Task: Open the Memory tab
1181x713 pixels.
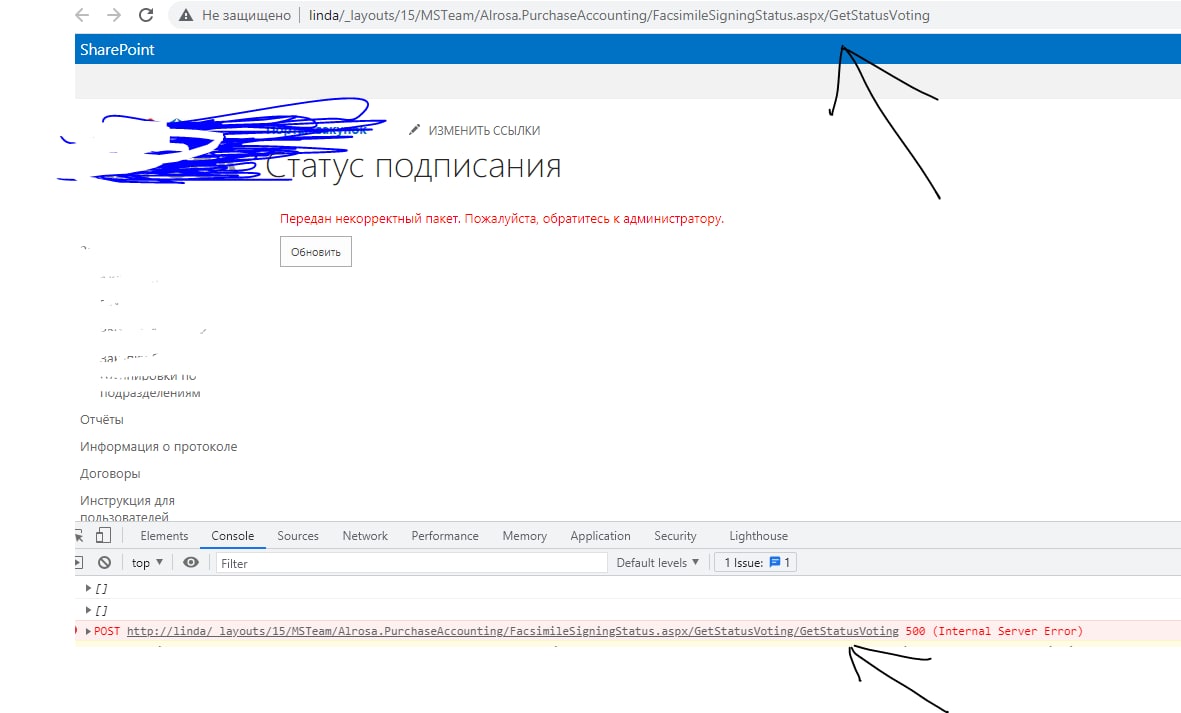Action: coord(524,535)
